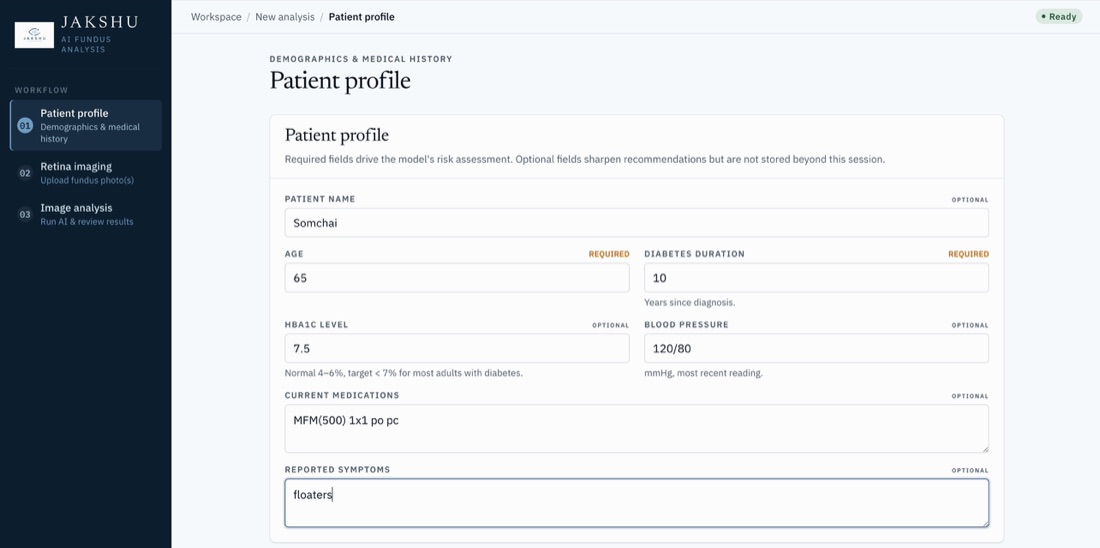The image size is (1100, 548).
Task: Click 'mmHg, most recent reading.' hint
Action: (704, 373)
